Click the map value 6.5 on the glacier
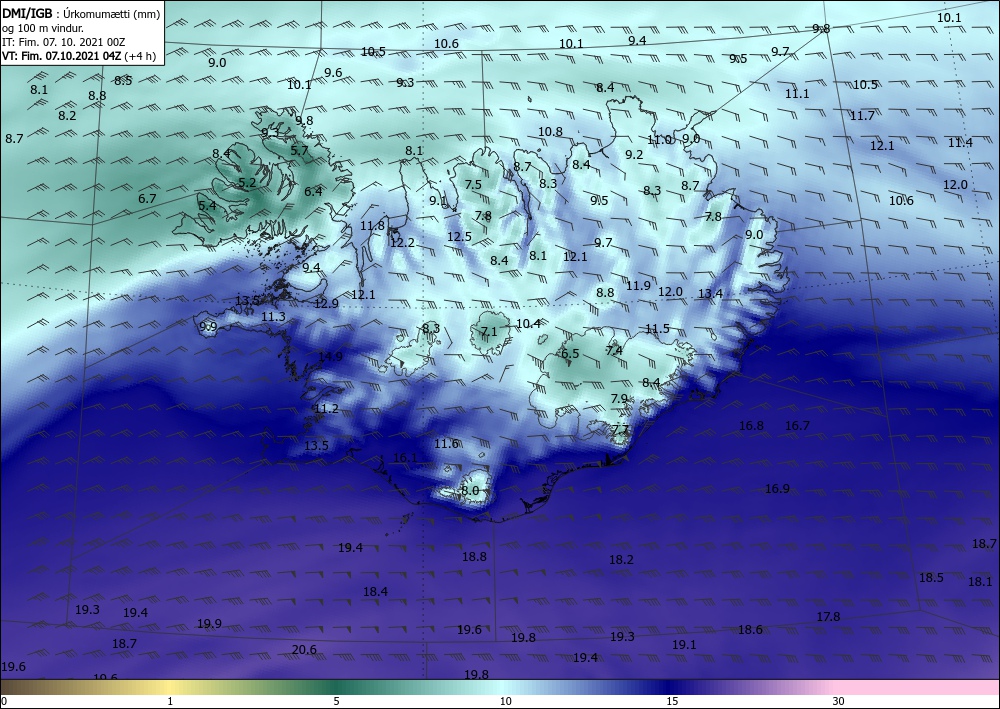The image size is (1000, 709). (570, 354)
